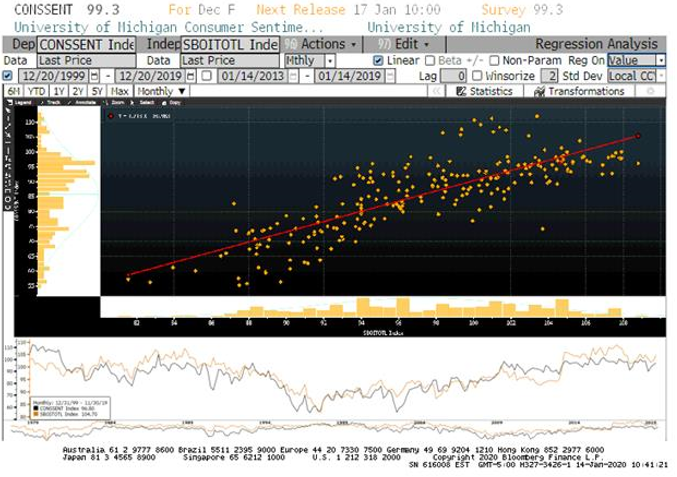Activate the Annotate chart tool
This screenshot has height=477, width=677.
(86, 103)
